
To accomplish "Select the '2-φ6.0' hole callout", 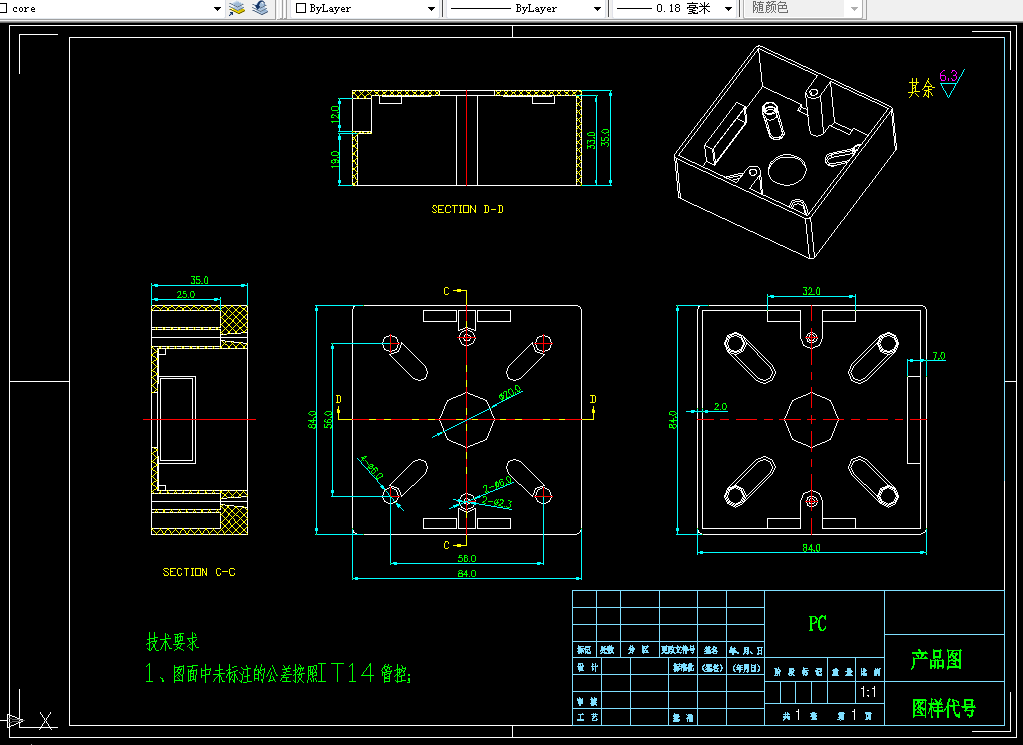I will (x=498, y=485).
